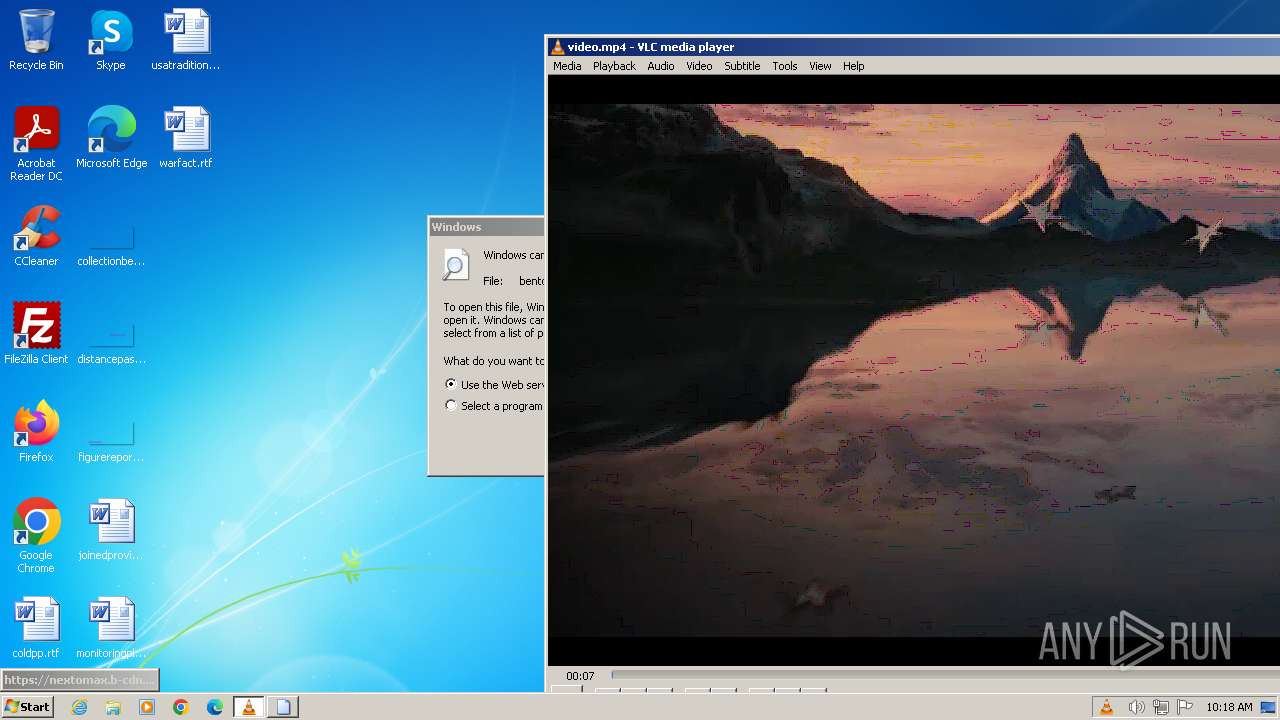Screen dimensions: 1280x720
Task: Open Google Chrome desktop shortcut
Action: (36, 535)
